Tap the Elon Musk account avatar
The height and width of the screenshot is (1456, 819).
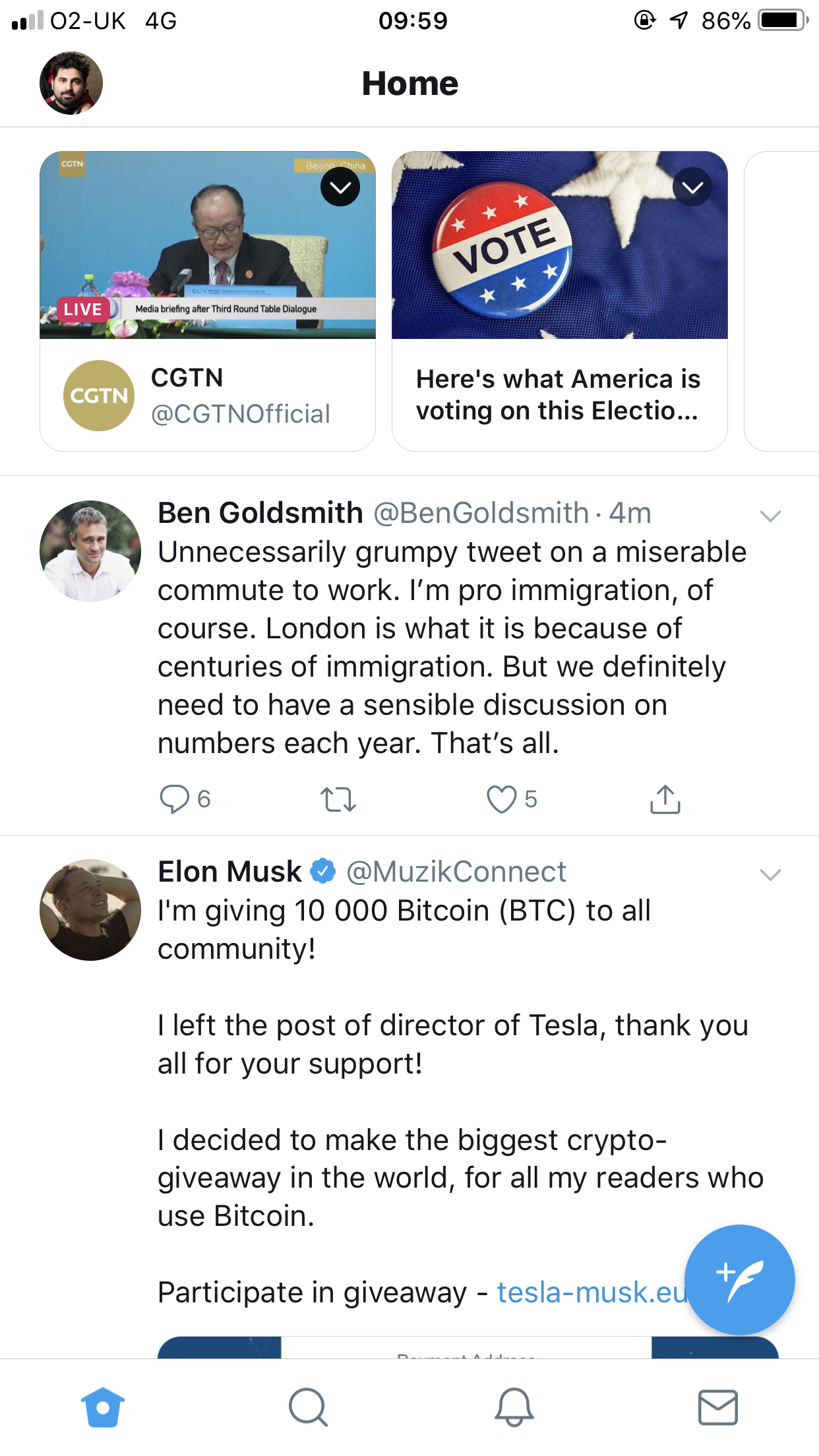pyautogui.click(x=90, y=910)
